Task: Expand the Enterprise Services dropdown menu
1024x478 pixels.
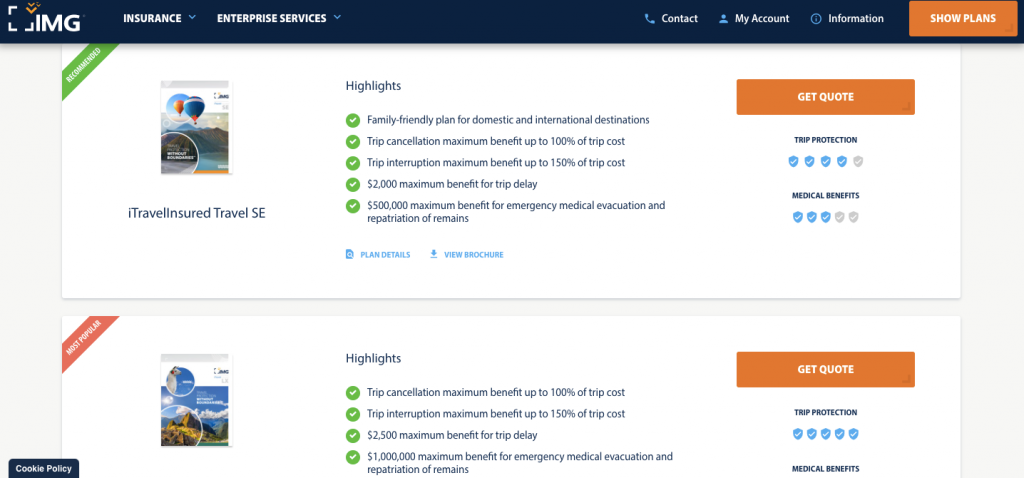Action: click(x=279, y=18)
